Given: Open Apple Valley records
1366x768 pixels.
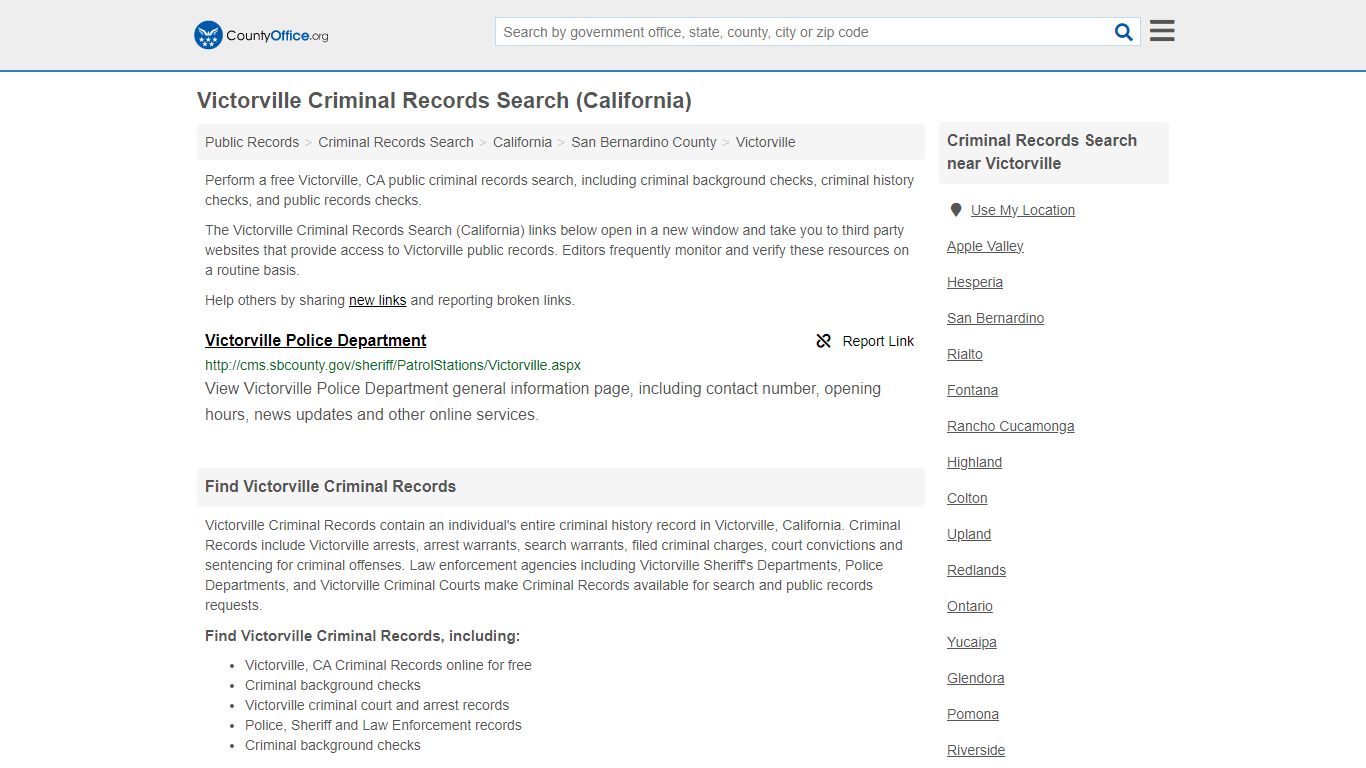Looking at the screenshot, I should (985, 246).
